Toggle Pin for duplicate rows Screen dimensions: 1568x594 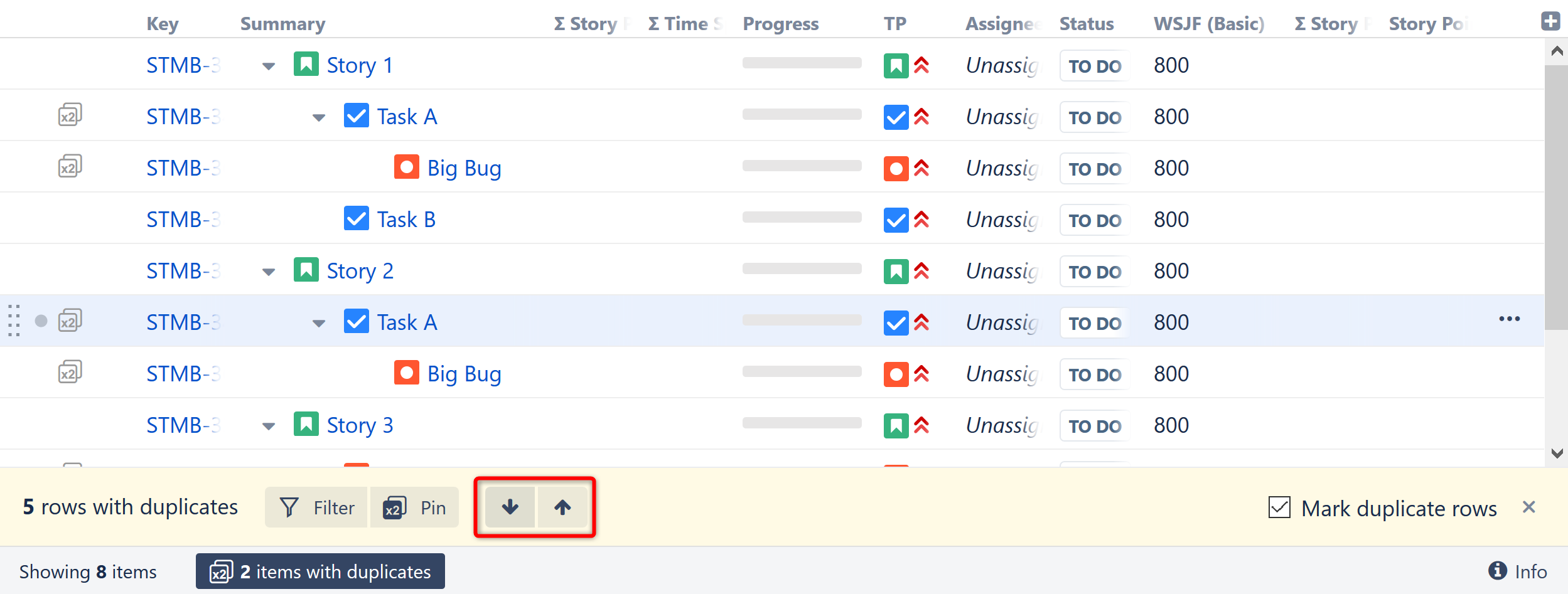(415, 507)
